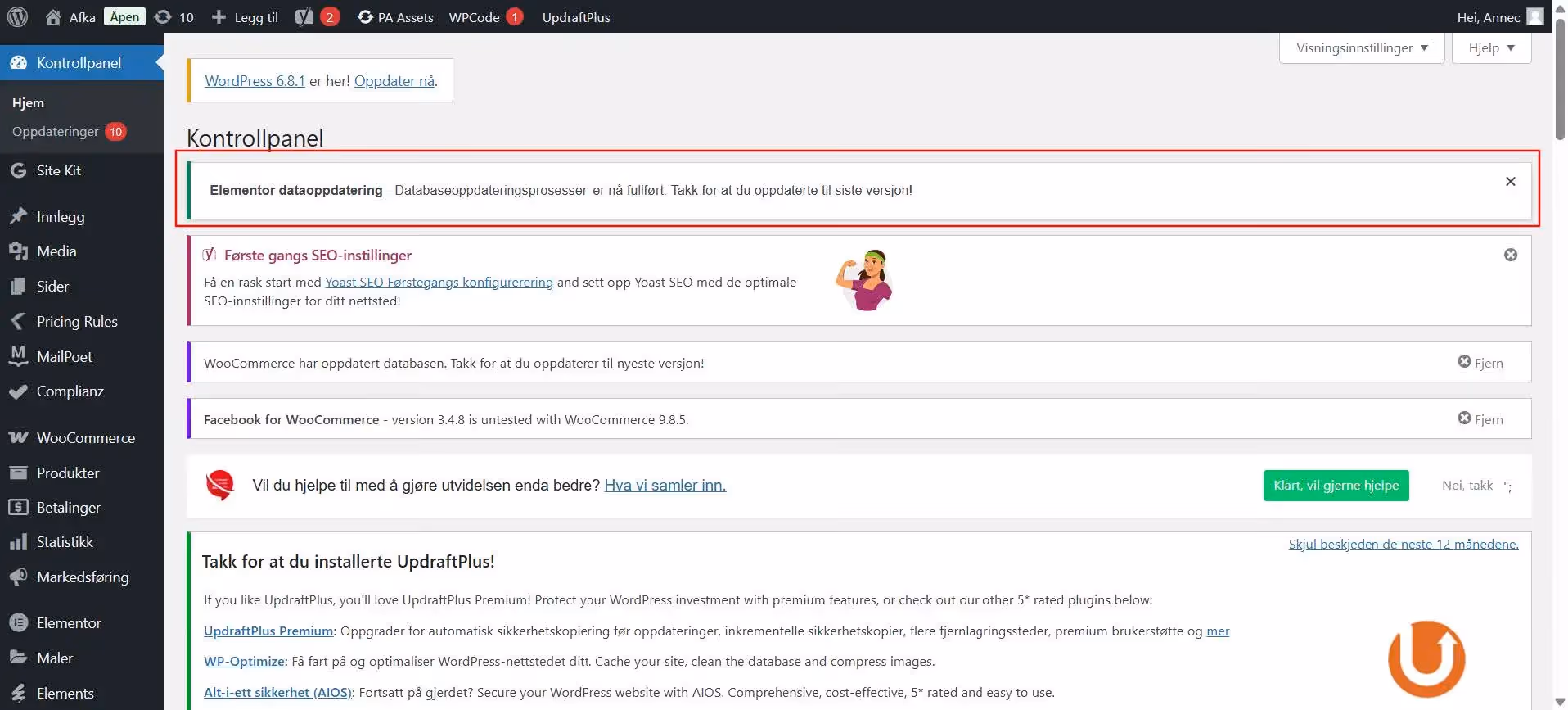Visit the Afka site home icon
1568x710 pixels.
click(53, 16)
